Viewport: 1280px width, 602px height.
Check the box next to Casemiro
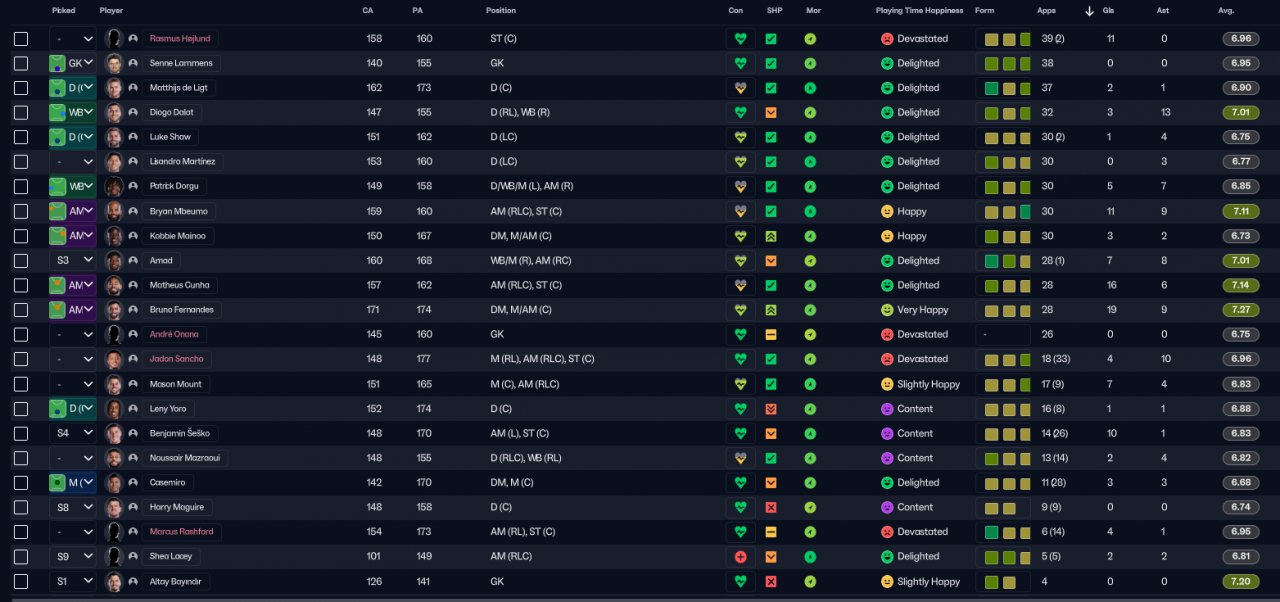(x=21, y=482)
